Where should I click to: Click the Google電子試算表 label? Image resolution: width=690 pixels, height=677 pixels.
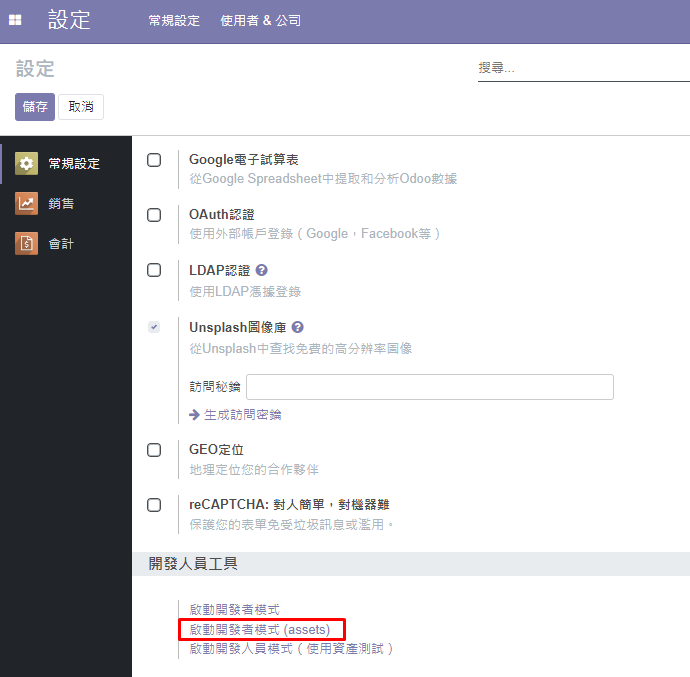click(x=244, y=160)
